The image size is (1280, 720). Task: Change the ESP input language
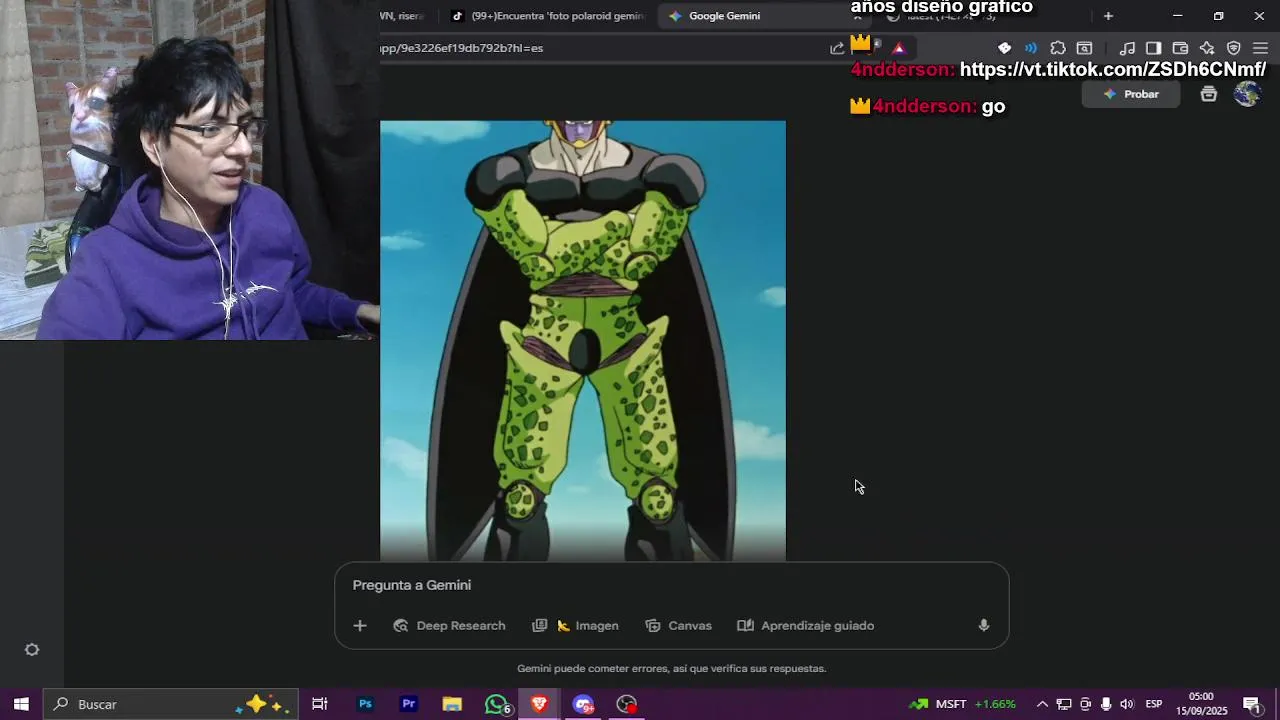[x=1153, y=704]
